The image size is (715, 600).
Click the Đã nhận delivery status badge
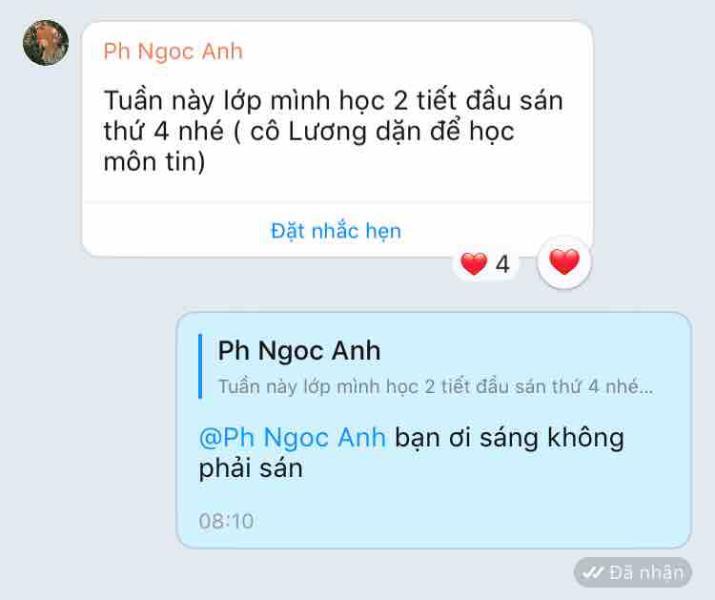[633, 572]
